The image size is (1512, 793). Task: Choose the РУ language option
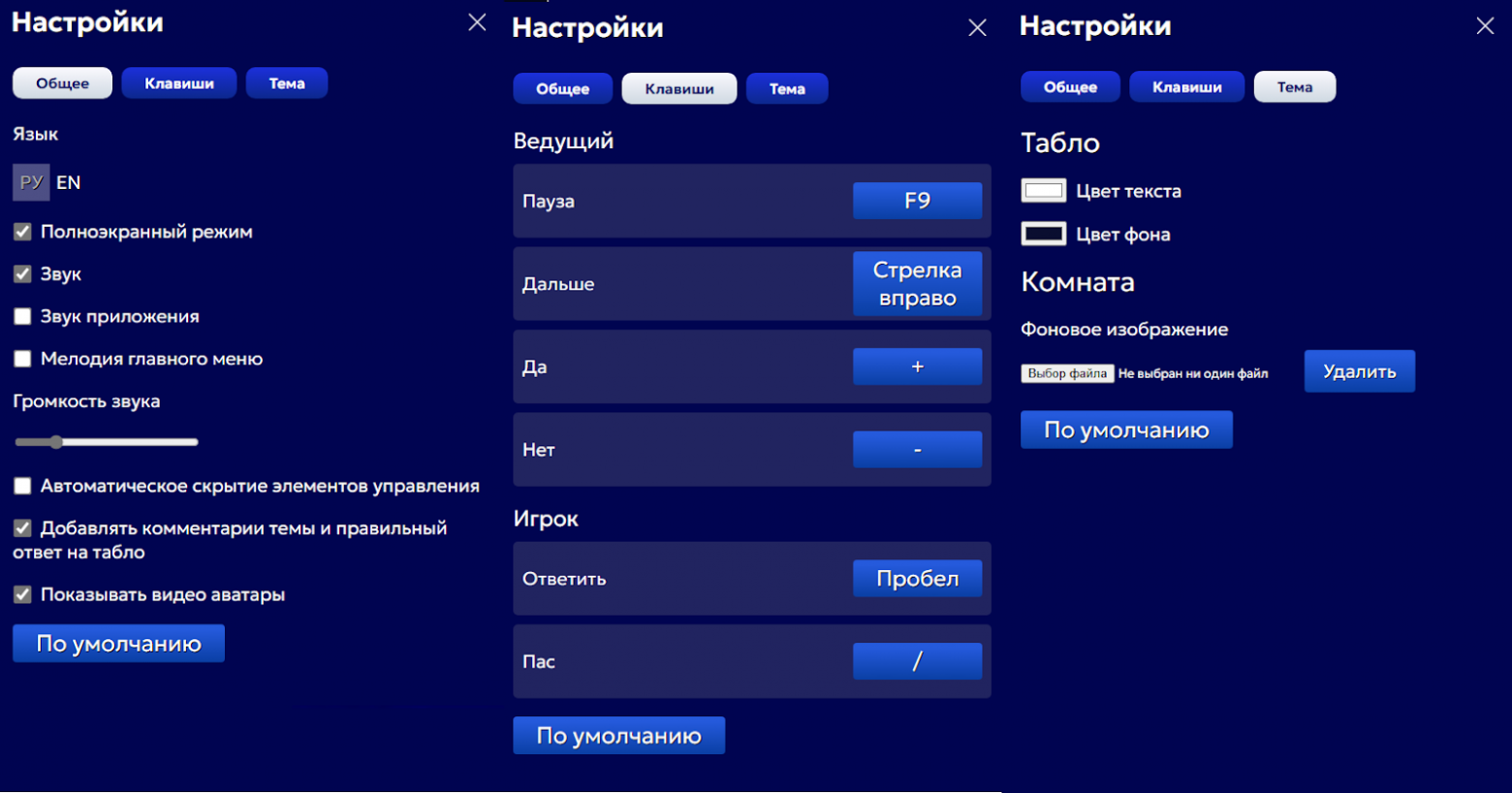pos(31,182)
